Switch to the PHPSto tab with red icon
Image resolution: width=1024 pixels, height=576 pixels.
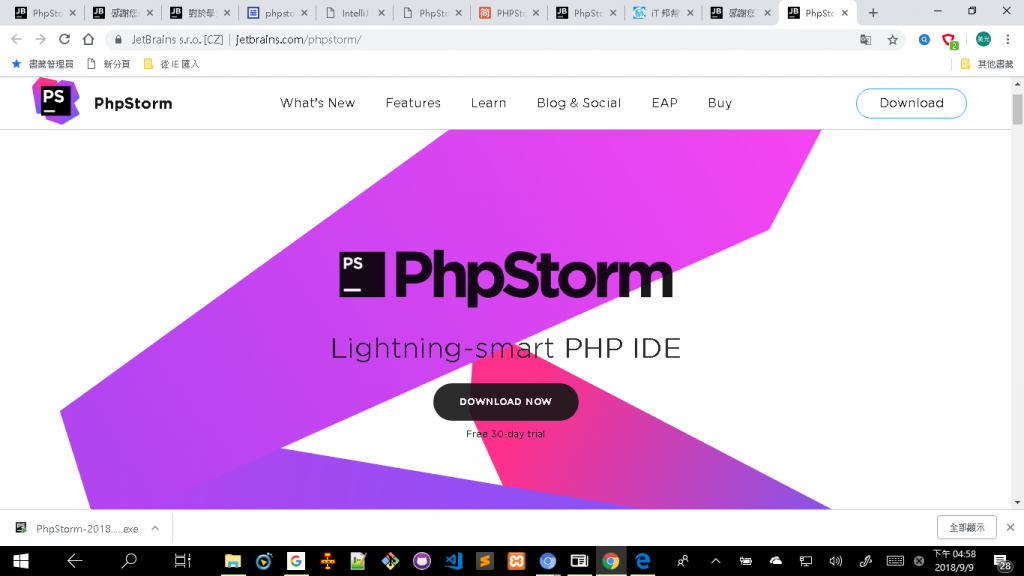coord(509,13)
